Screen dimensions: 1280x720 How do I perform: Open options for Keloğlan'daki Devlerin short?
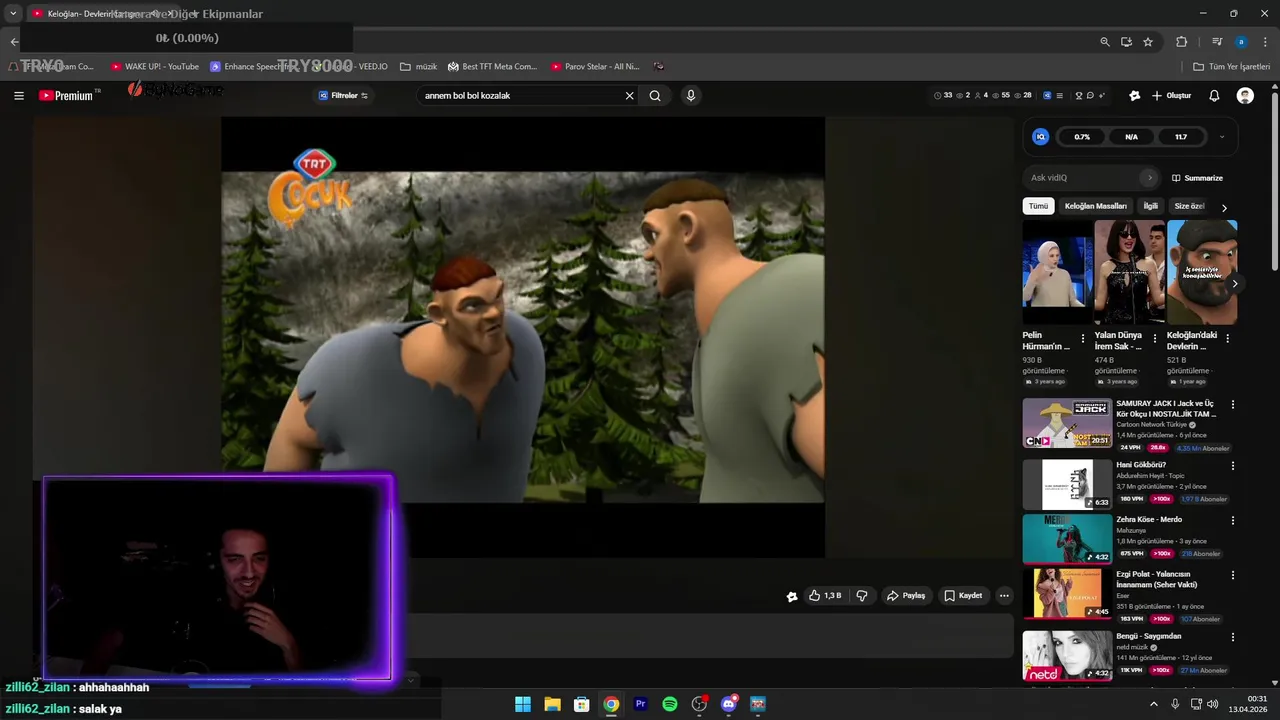click(x=1227, y=338)
